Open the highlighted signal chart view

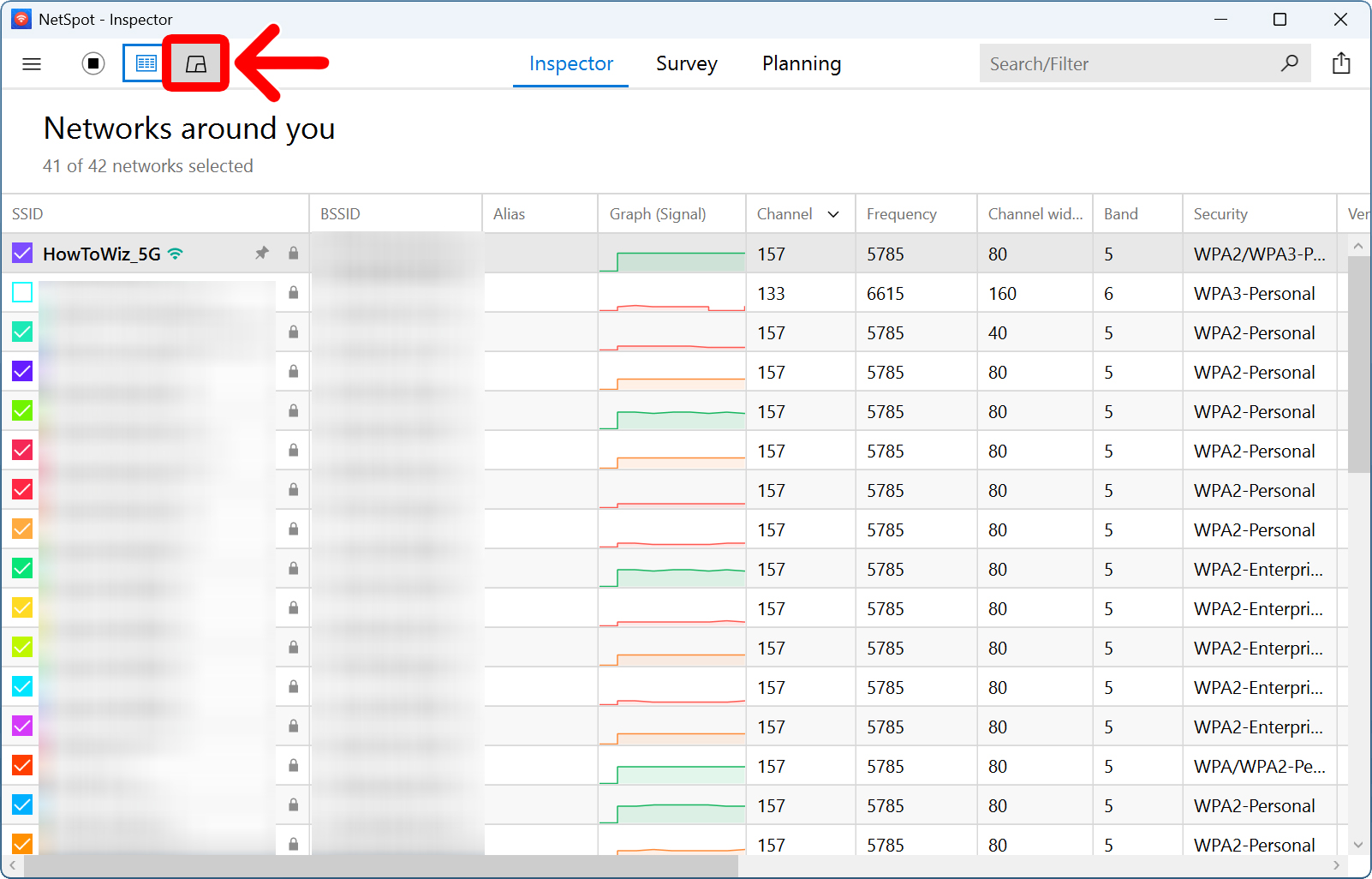coord(196,63)
